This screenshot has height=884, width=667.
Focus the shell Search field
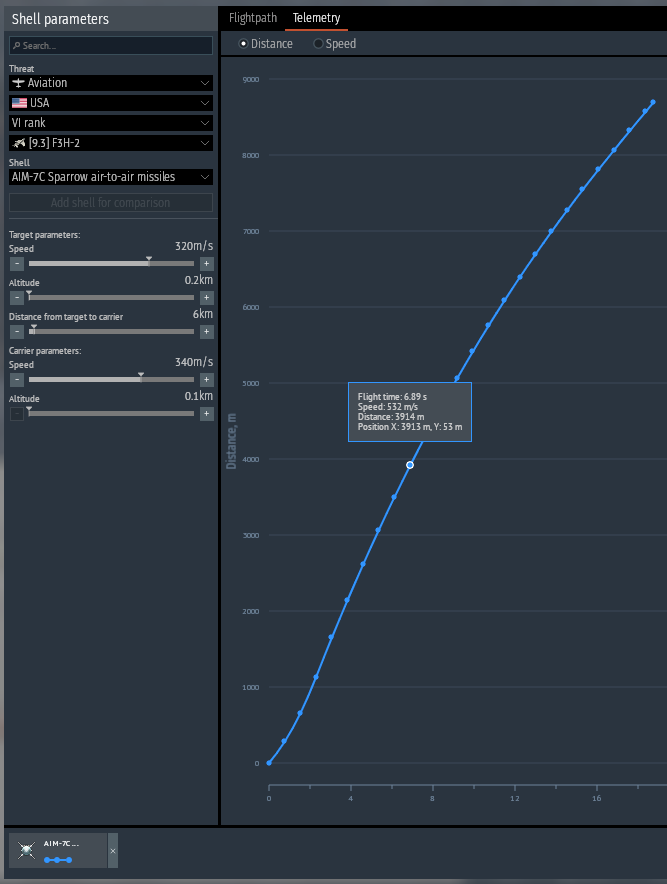point(111,46)
